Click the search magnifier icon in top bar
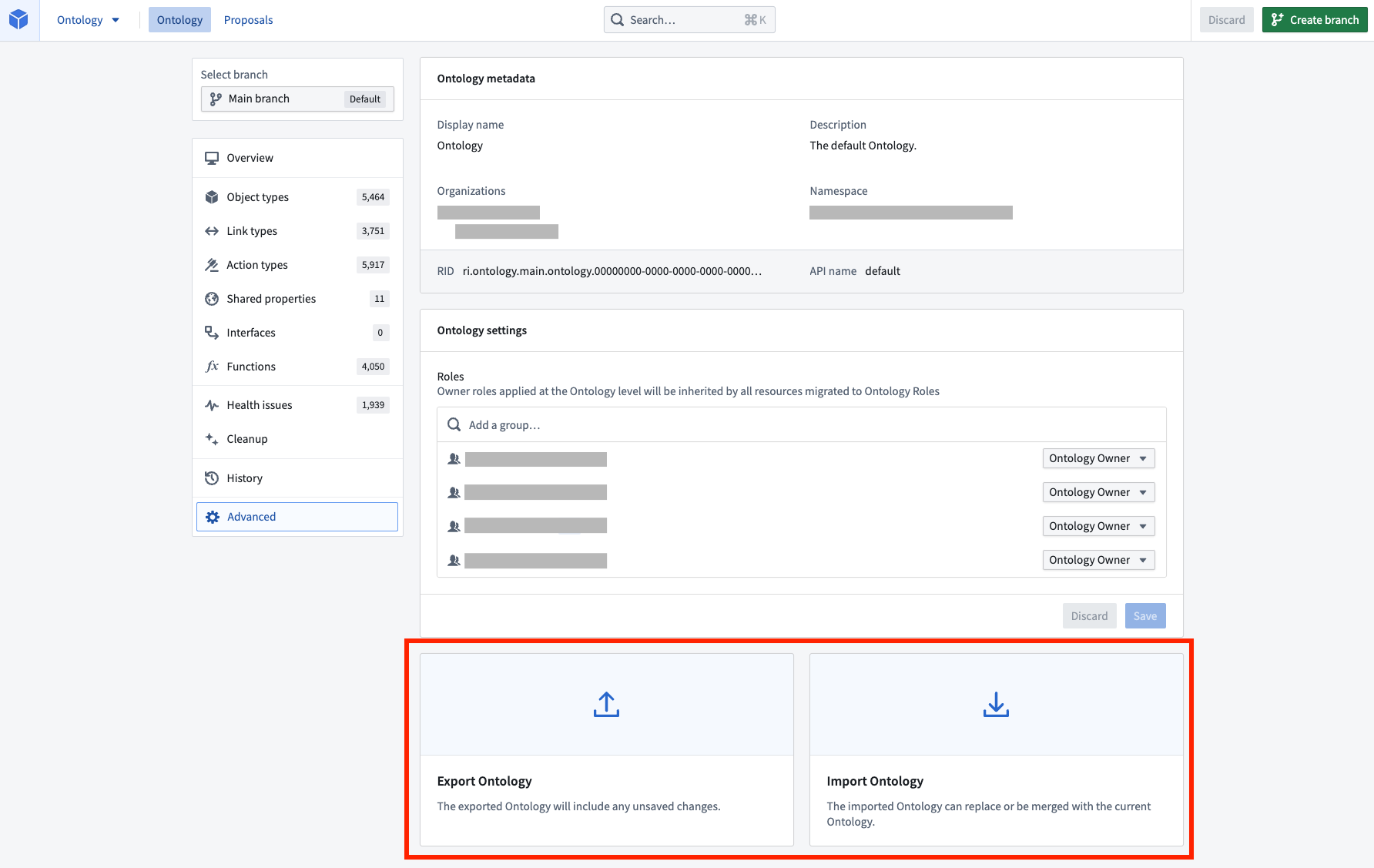The height and width of the screenshot is (868, 1374). click(x=618, y=20)
